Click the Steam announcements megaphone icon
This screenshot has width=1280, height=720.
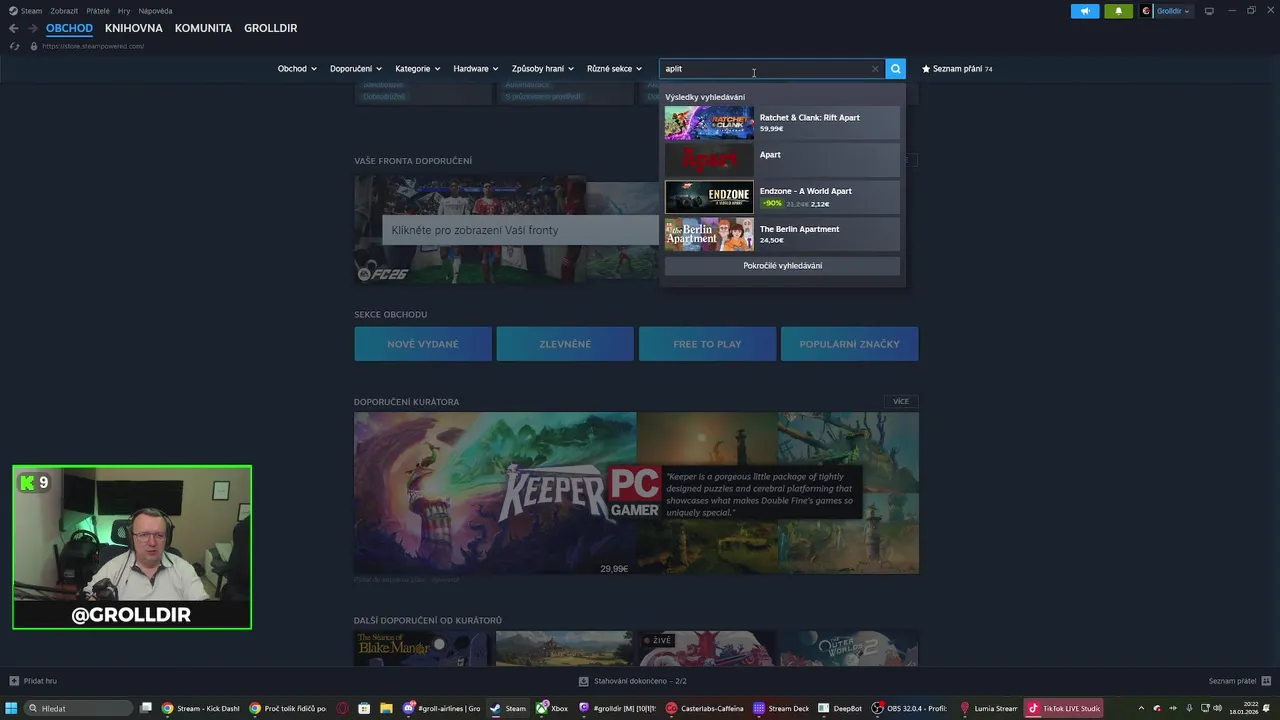click(x=1085, y=11)
